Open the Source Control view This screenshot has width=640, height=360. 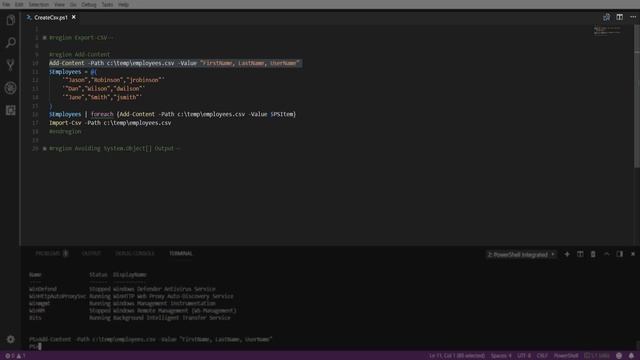click(x=11, y=64)
